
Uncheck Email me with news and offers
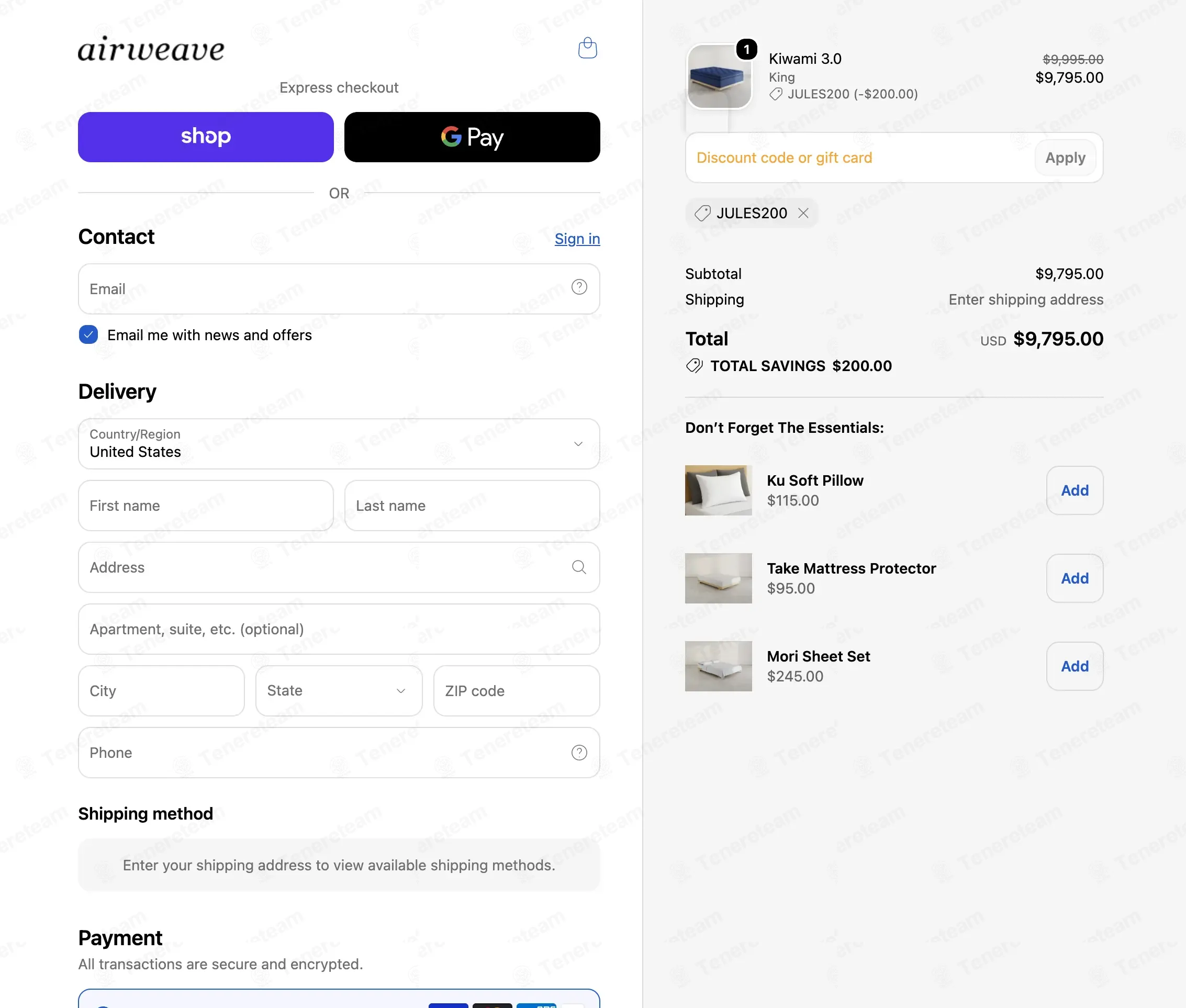pos(88,335)
